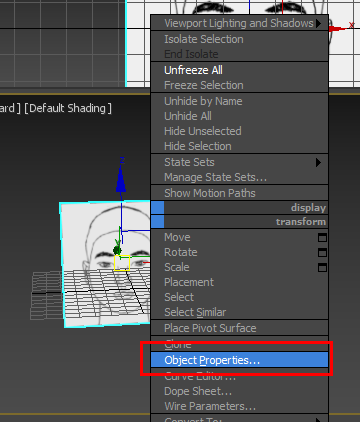360x422 pixels.
Task: Open Rotate settings box icon
Action: tap(322, 252)
